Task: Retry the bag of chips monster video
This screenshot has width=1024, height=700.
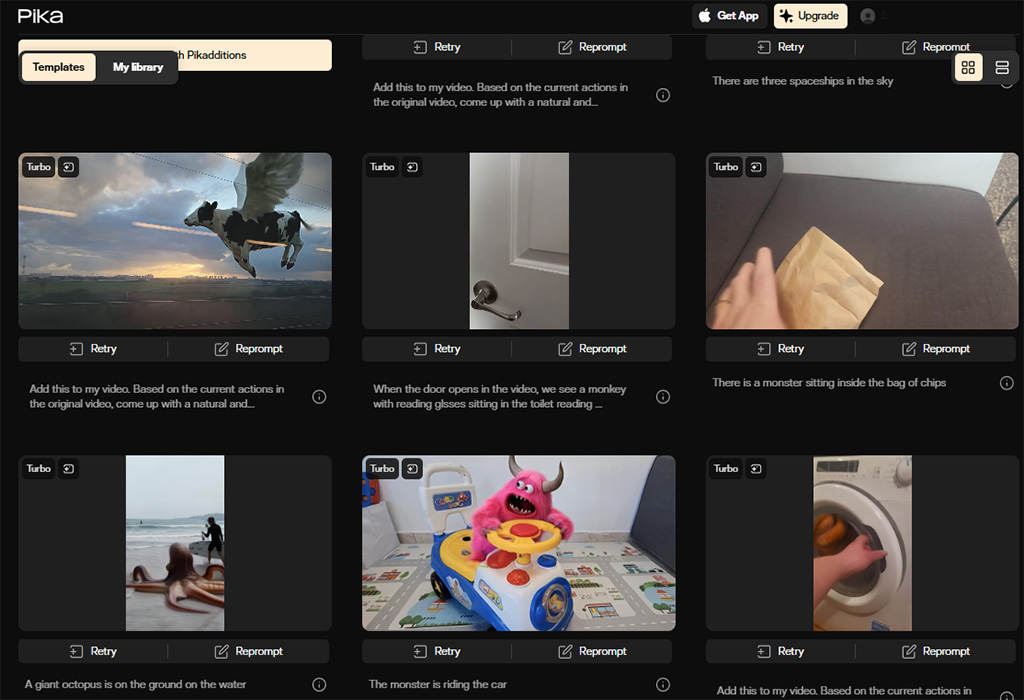Action: pos(780,349)
